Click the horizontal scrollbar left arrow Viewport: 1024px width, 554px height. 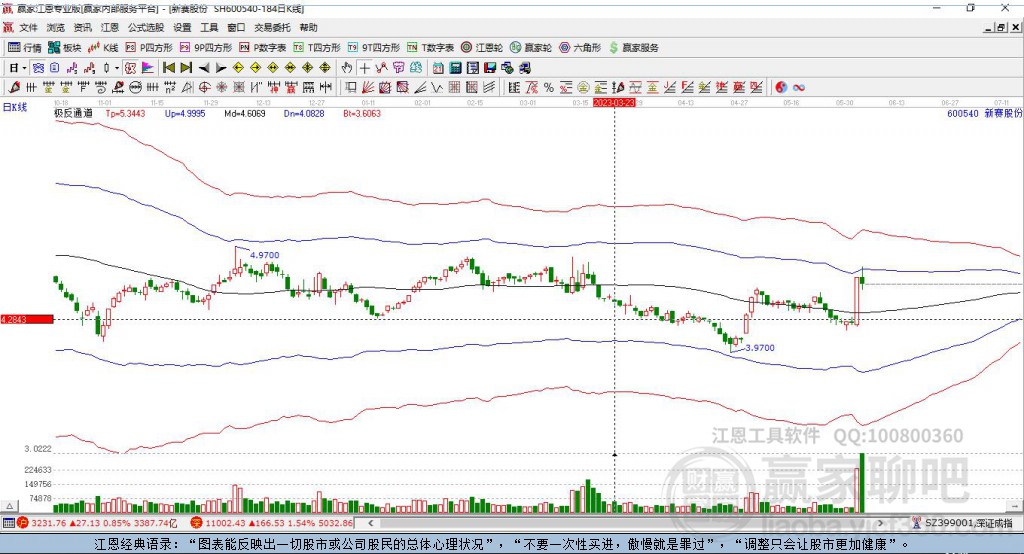point(370,523)
